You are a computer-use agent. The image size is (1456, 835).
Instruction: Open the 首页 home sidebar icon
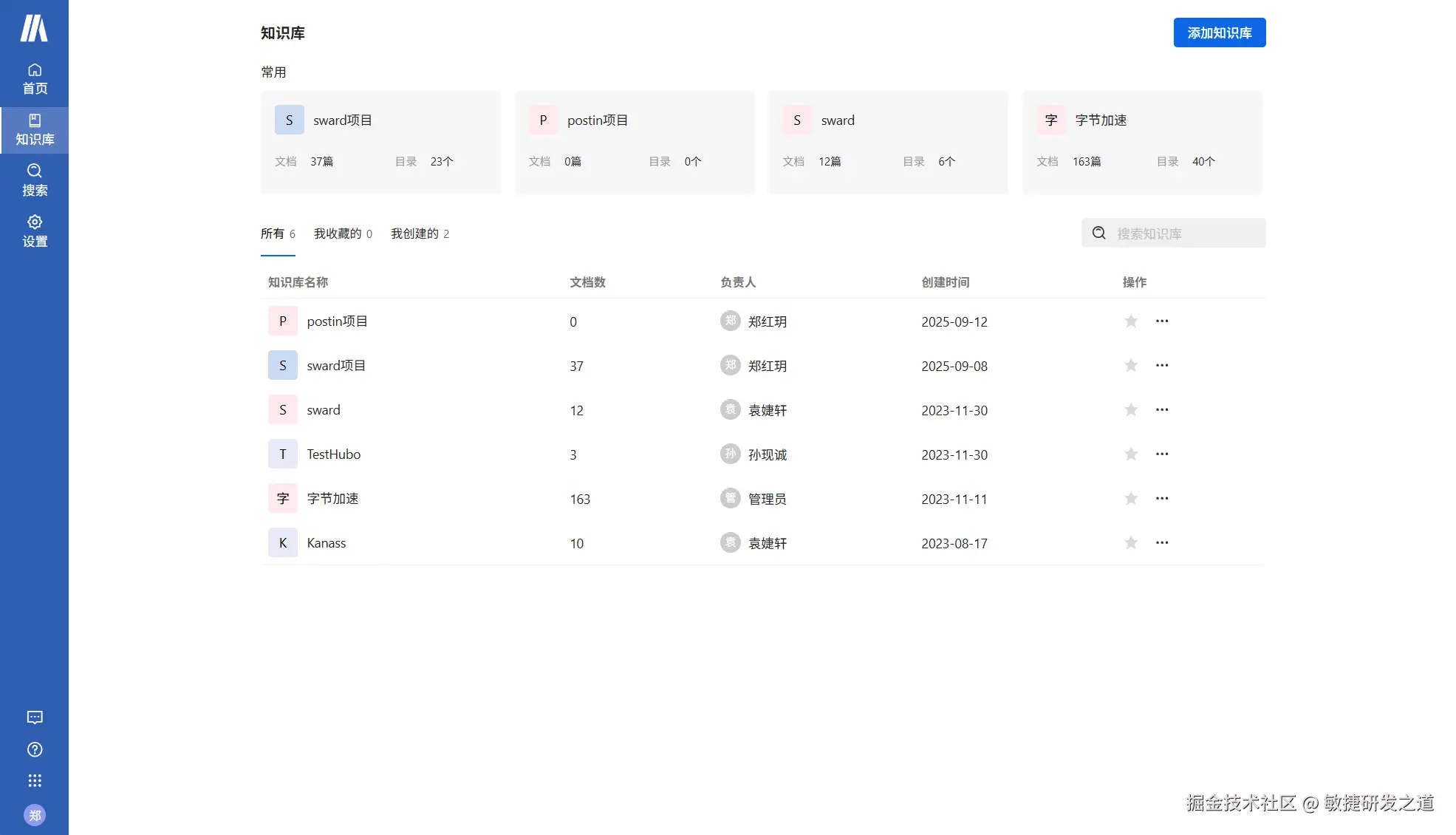(34, 78)
